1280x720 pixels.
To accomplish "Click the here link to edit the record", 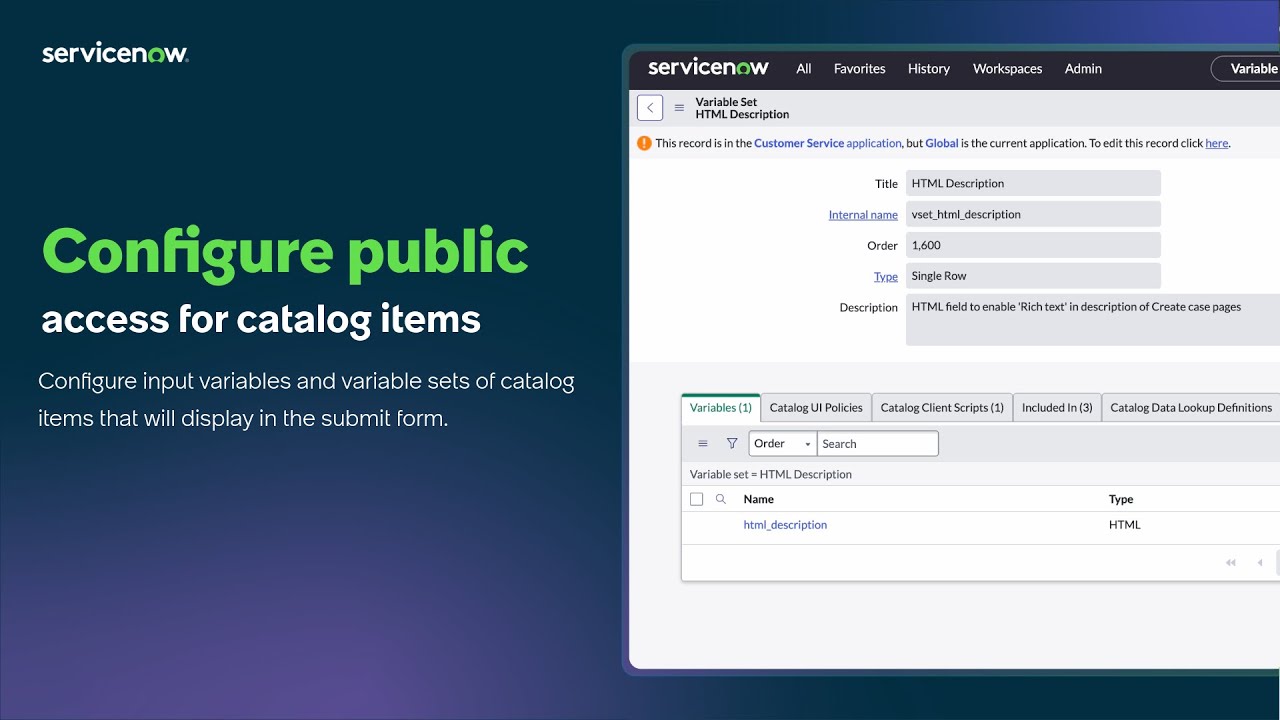I will (1216, 143).
